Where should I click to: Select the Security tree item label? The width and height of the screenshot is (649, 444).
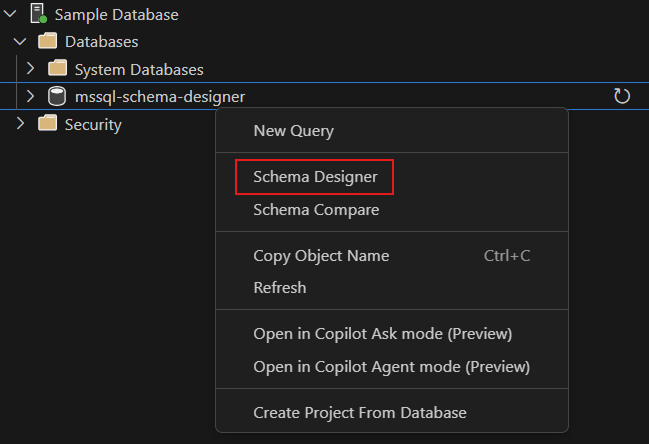[x=93, y=124]
